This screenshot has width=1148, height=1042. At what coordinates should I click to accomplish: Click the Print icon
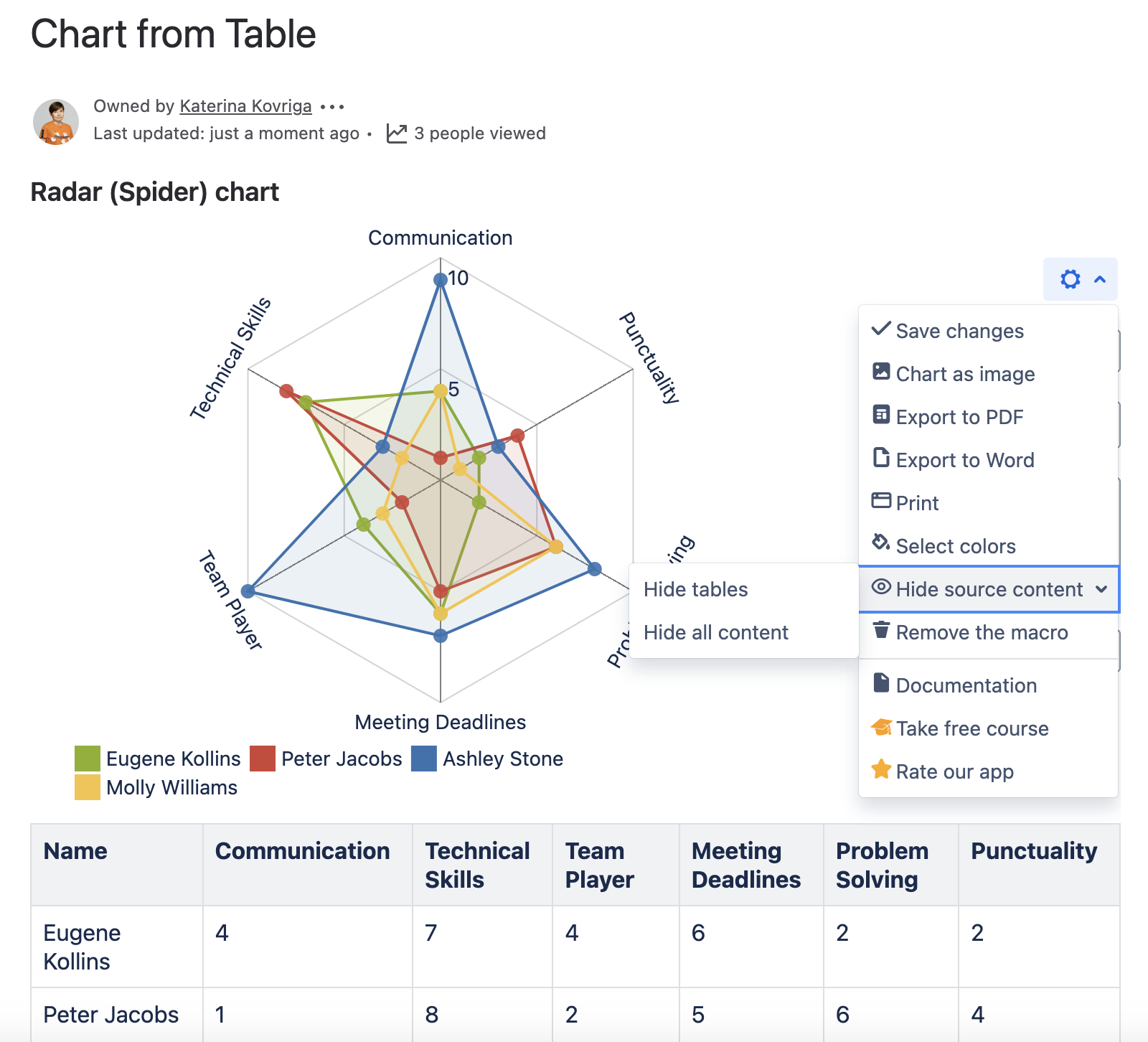click(x=881, y=501)
